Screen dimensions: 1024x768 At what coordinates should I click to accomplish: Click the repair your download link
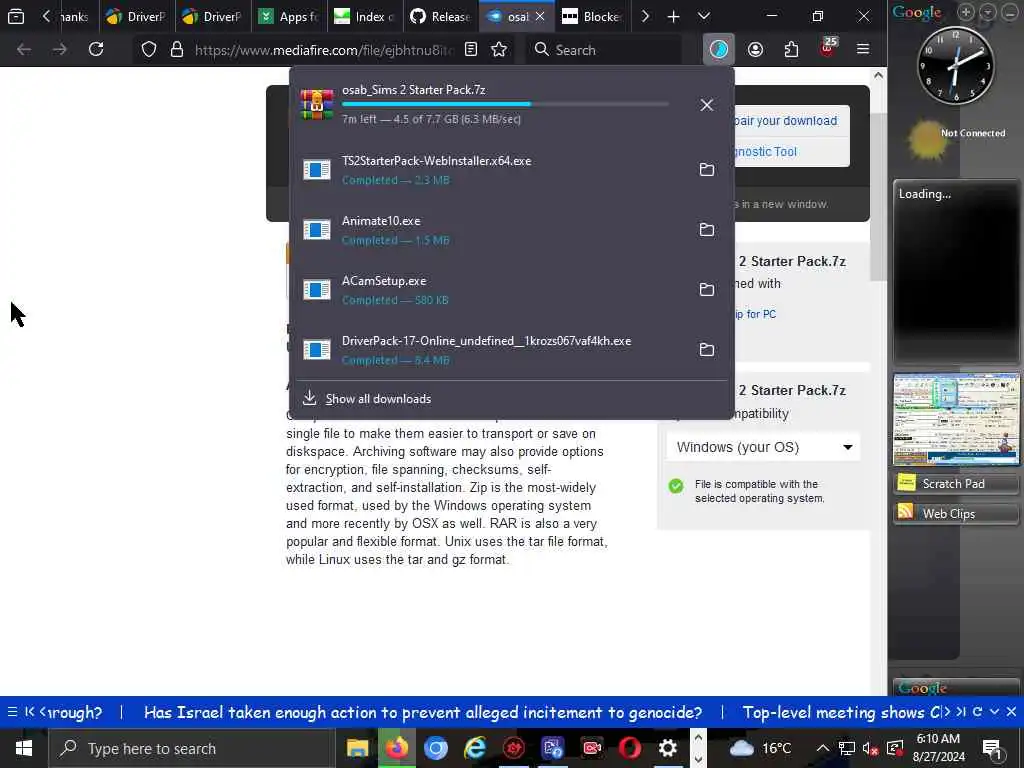tap(786, 121)
